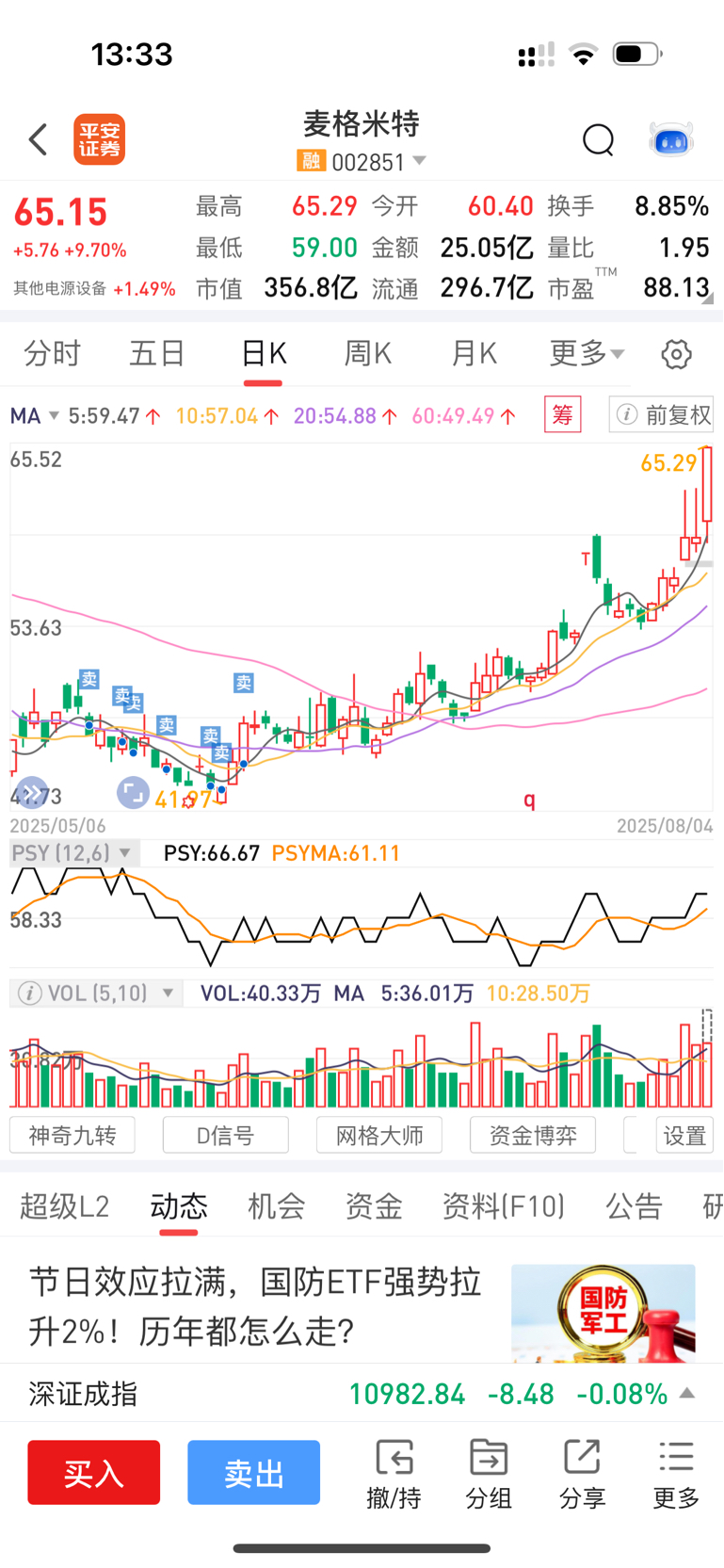724x1568 pixels.
Task: Open the 平安证券 logo icon
Action: (100, 140)
